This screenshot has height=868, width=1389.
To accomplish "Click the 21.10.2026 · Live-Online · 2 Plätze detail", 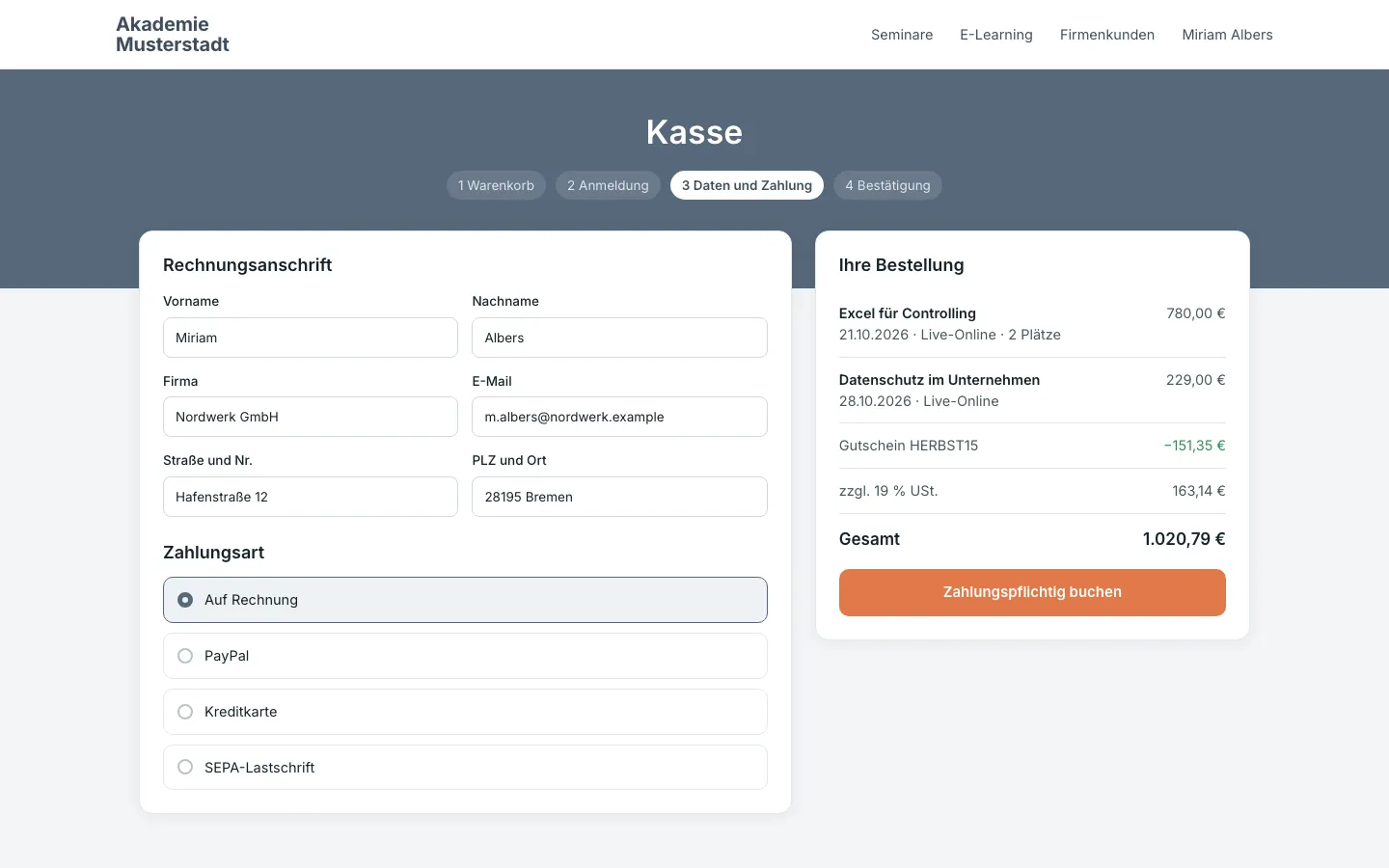I will point(950,335).
